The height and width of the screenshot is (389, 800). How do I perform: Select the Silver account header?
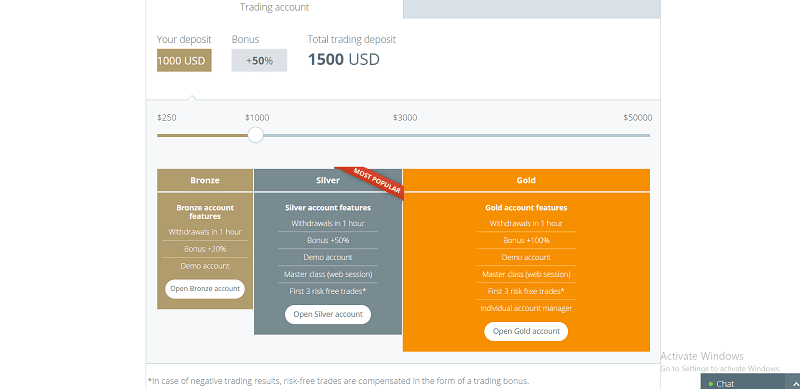tap(328, 180)
